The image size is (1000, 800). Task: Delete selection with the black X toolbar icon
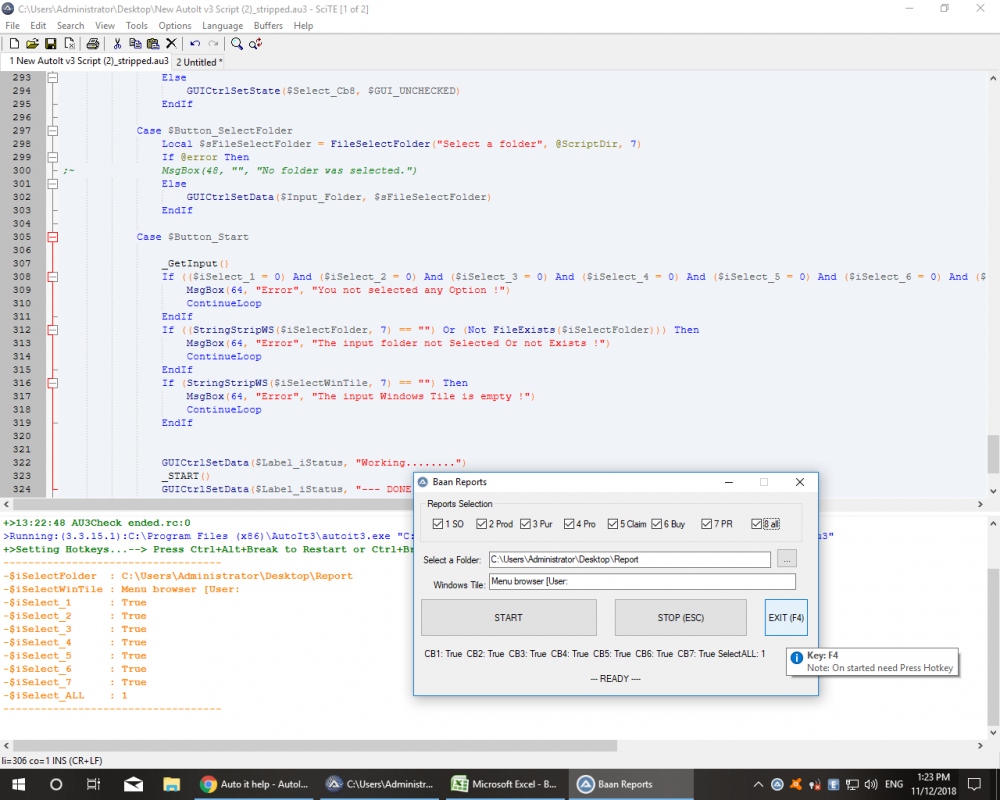[x=171, y=43]
